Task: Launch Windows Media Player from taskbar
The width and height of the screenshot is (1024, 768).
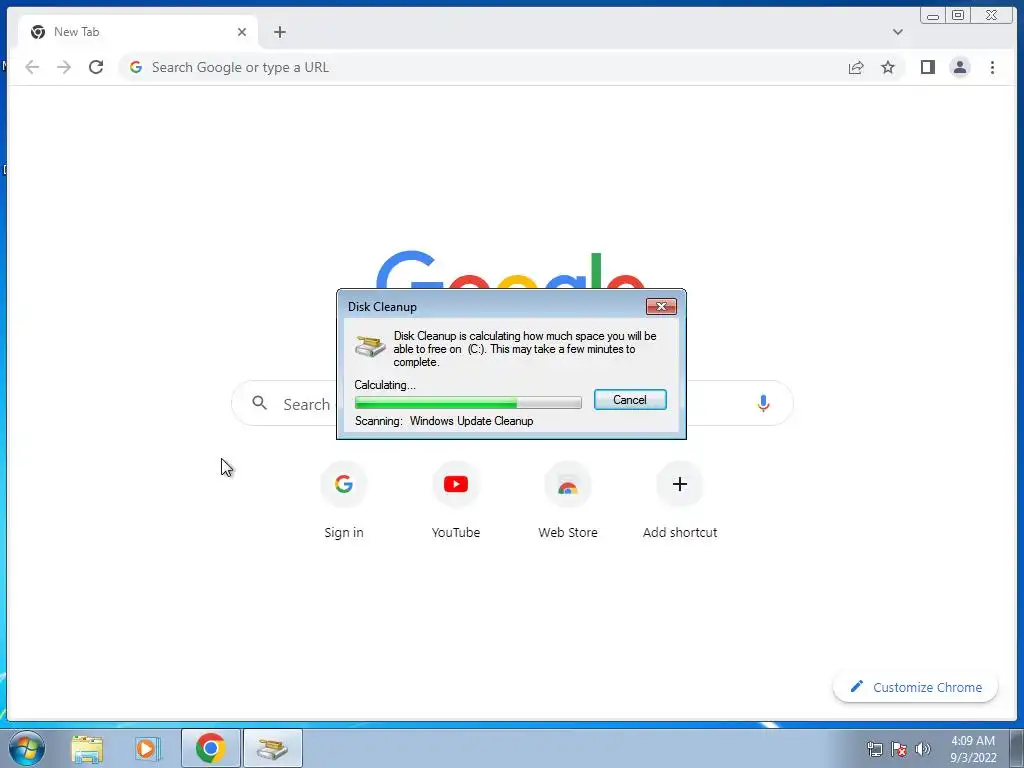Action: tap(148, 748)
